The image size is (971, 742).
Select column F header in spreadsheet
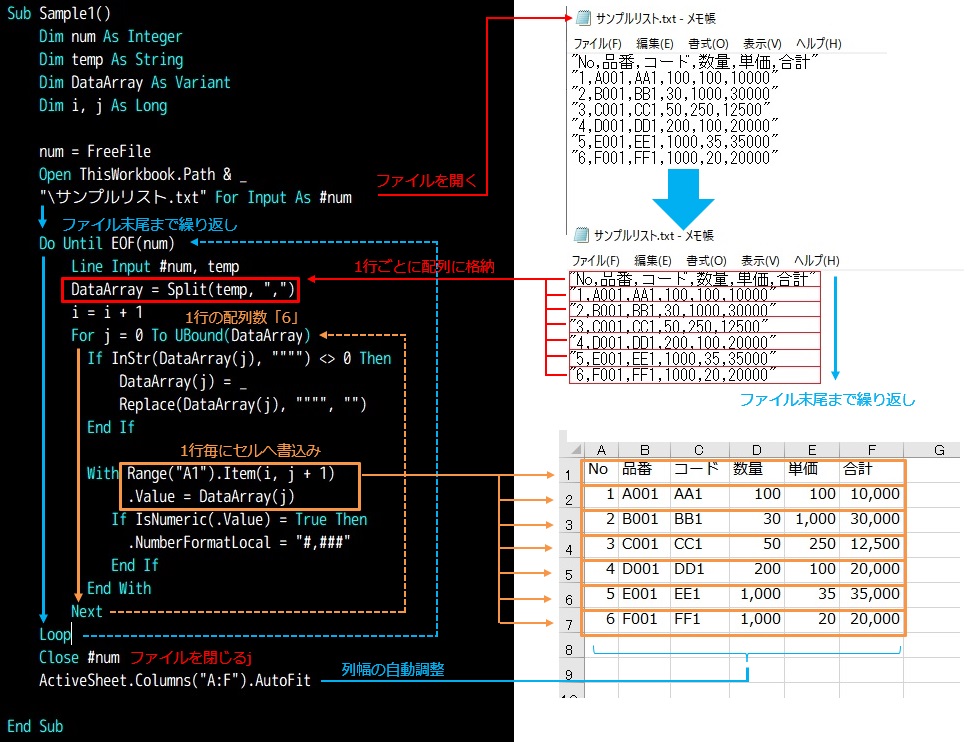pyautogui.click(x=871, y=450)
